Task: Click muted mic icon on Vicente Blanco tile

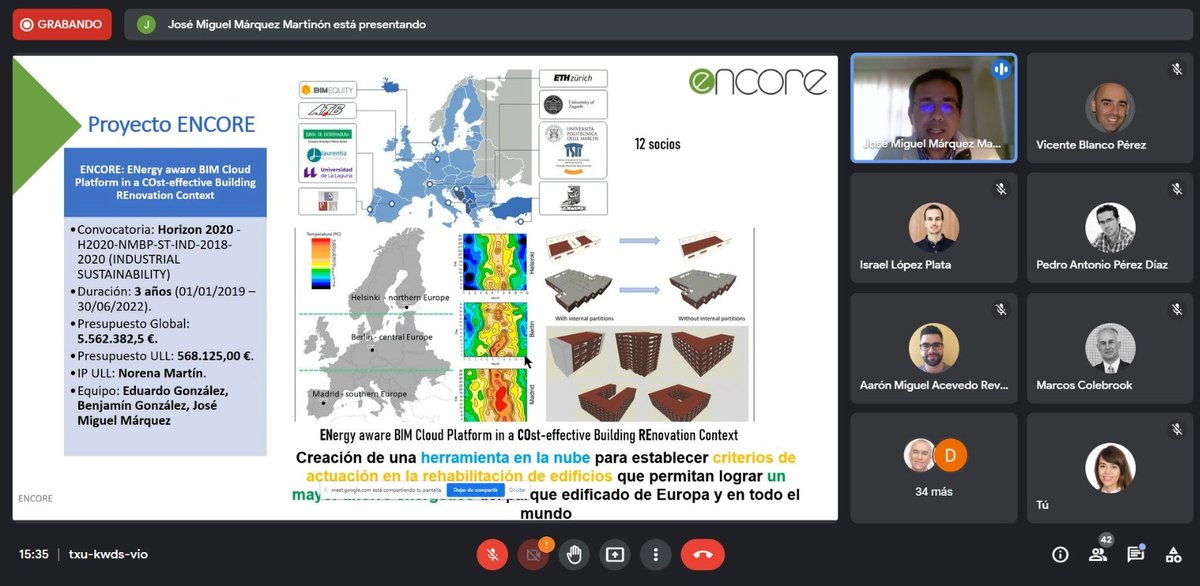Action: [x=1177, y=69]
